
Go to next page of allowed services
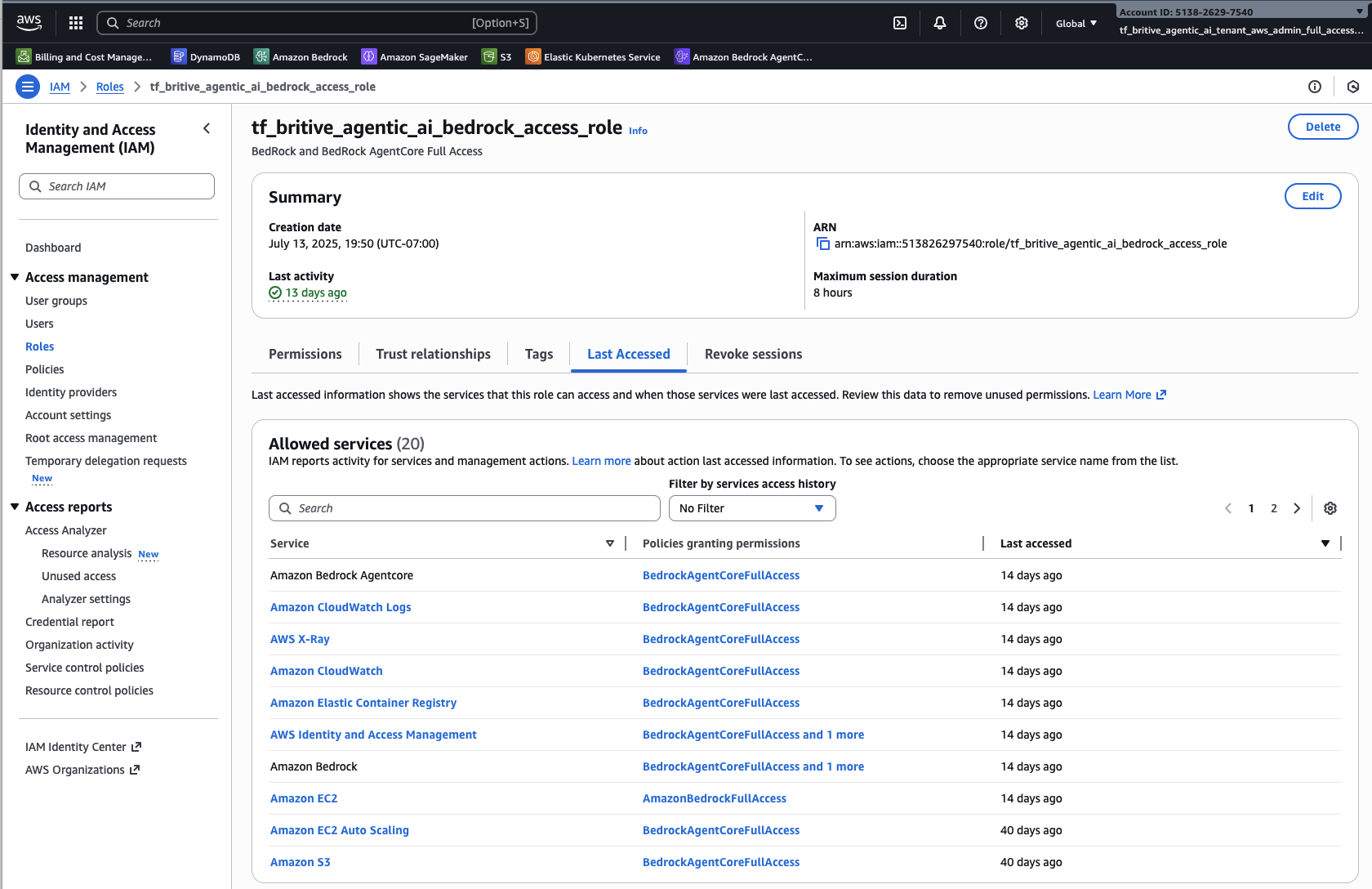pyautogui.click(x=1297, y=508)
